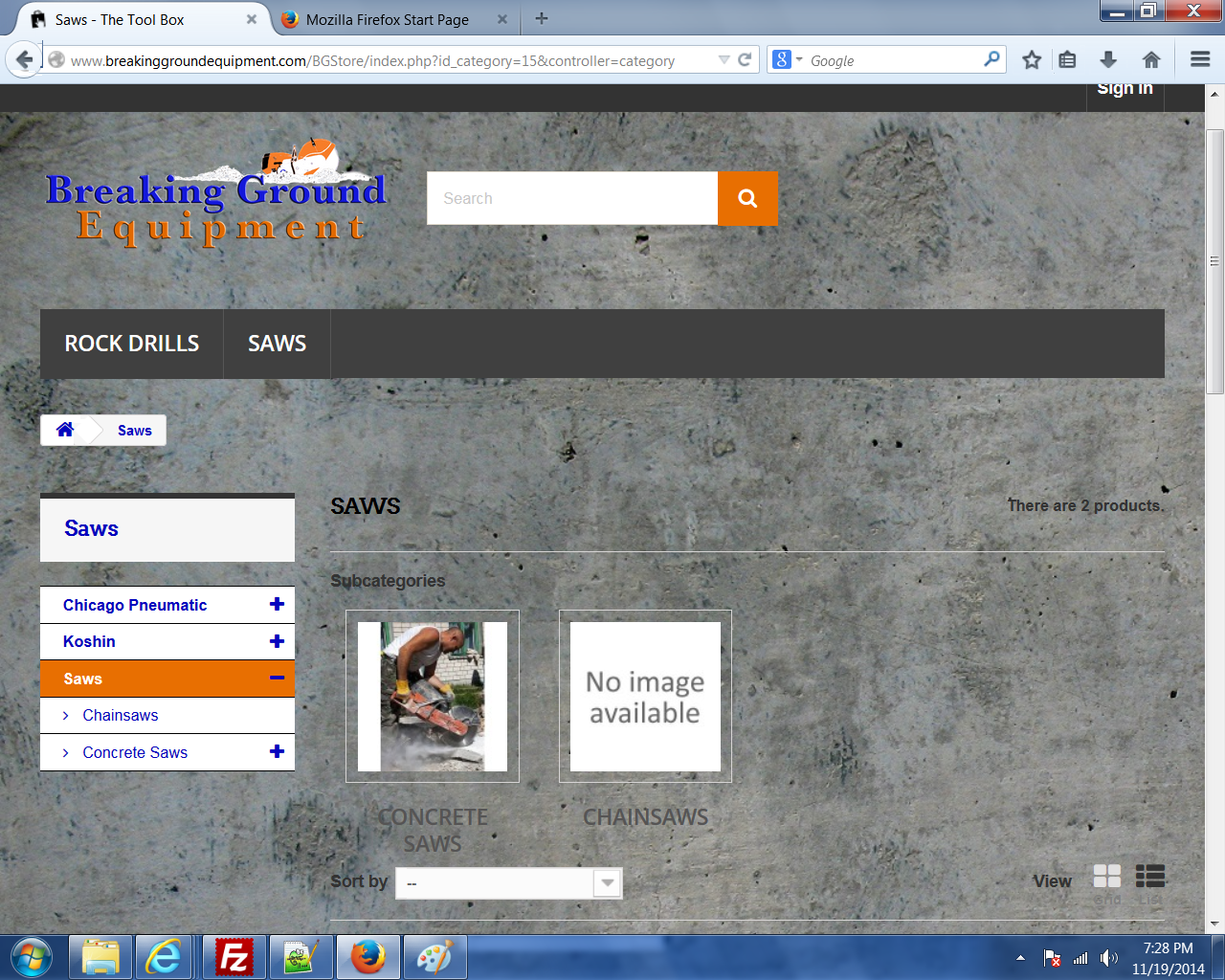Open the green notepad editor taskbar icon
The image size is (1225, 980).
coord(301,957)
